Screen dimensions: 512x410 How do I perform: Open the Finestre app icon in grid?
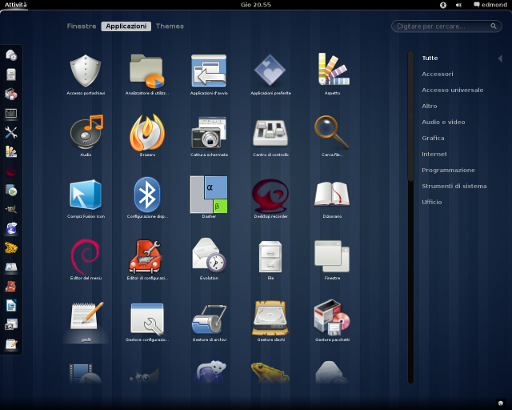pyautogui.click(x=332, y=256)
